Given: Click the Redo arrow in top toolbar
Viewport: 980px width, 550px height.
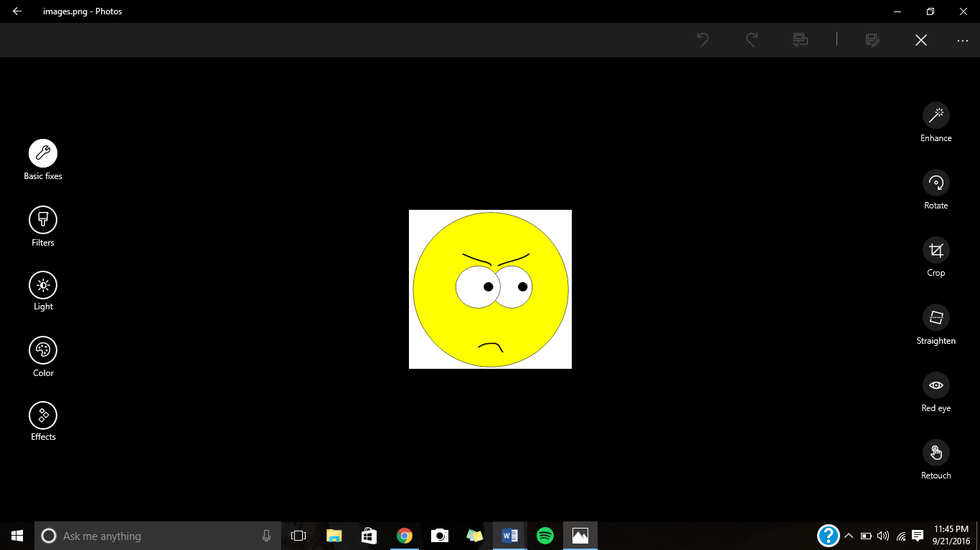Looking at the screenshot, I should 752,40.
